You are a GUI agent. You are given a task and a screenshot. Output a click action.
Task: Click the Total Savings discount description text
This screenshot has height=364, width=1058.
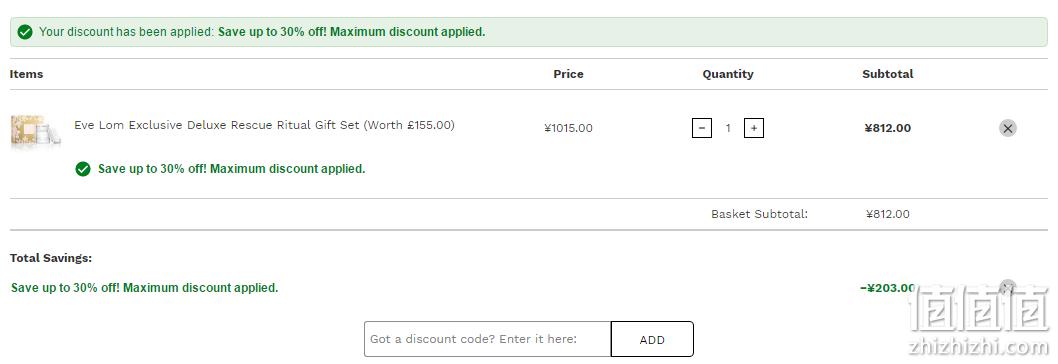point(144,288)
